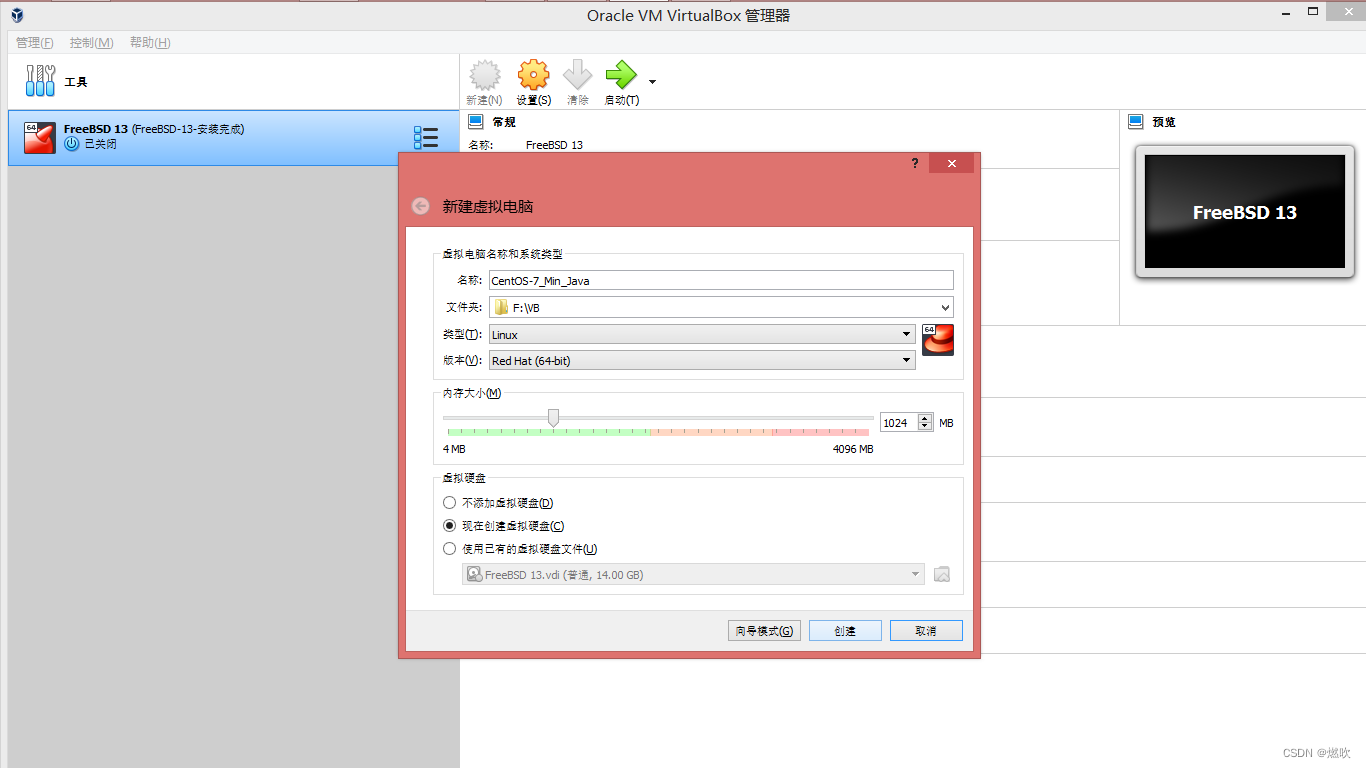Increase memory with spinner up arrow
The image size is (1366, 768).
pos(925,419)
